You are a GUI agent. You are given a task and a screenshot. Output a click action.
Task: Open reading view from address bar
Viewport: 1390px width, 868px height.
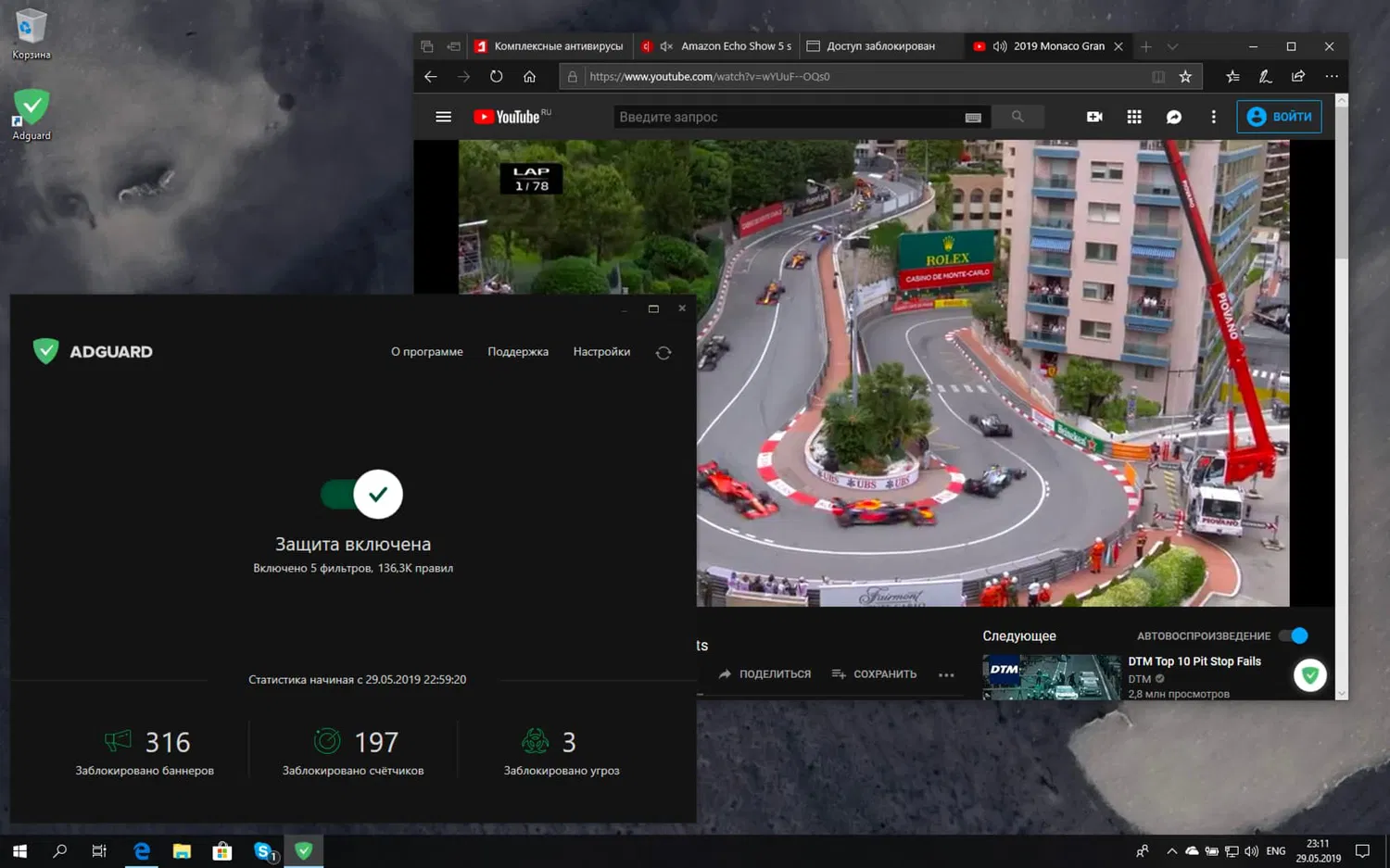pos(1158,77)
